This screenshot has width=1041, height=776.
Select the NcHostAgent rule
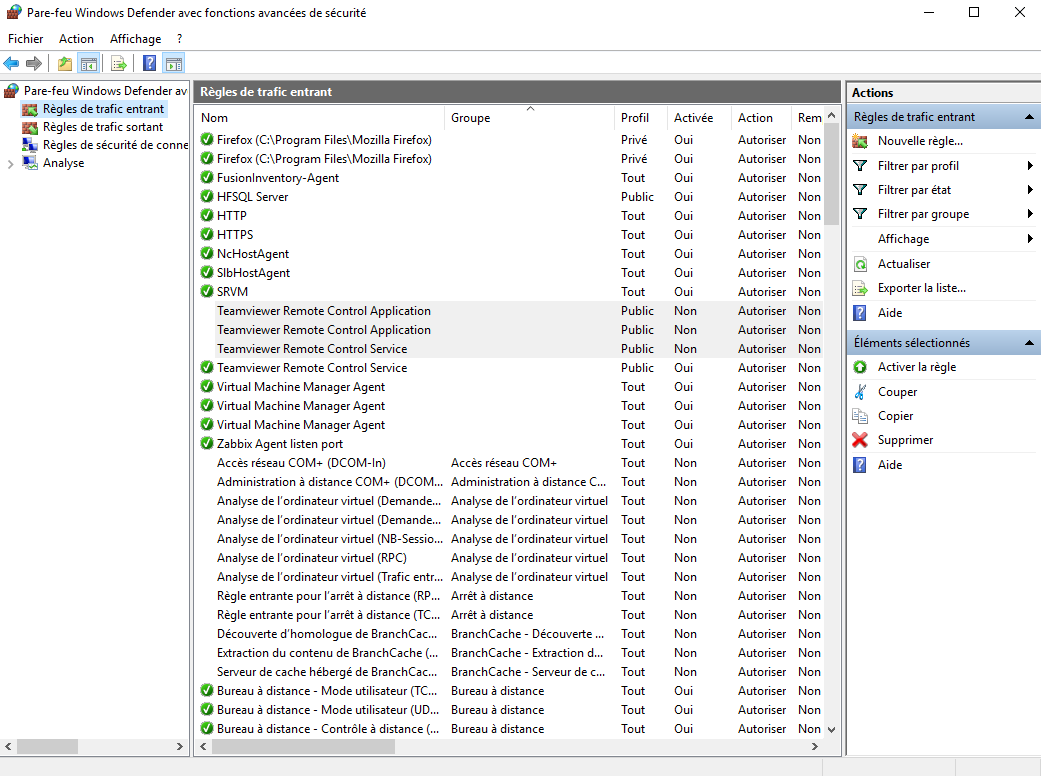click(253, 254)
